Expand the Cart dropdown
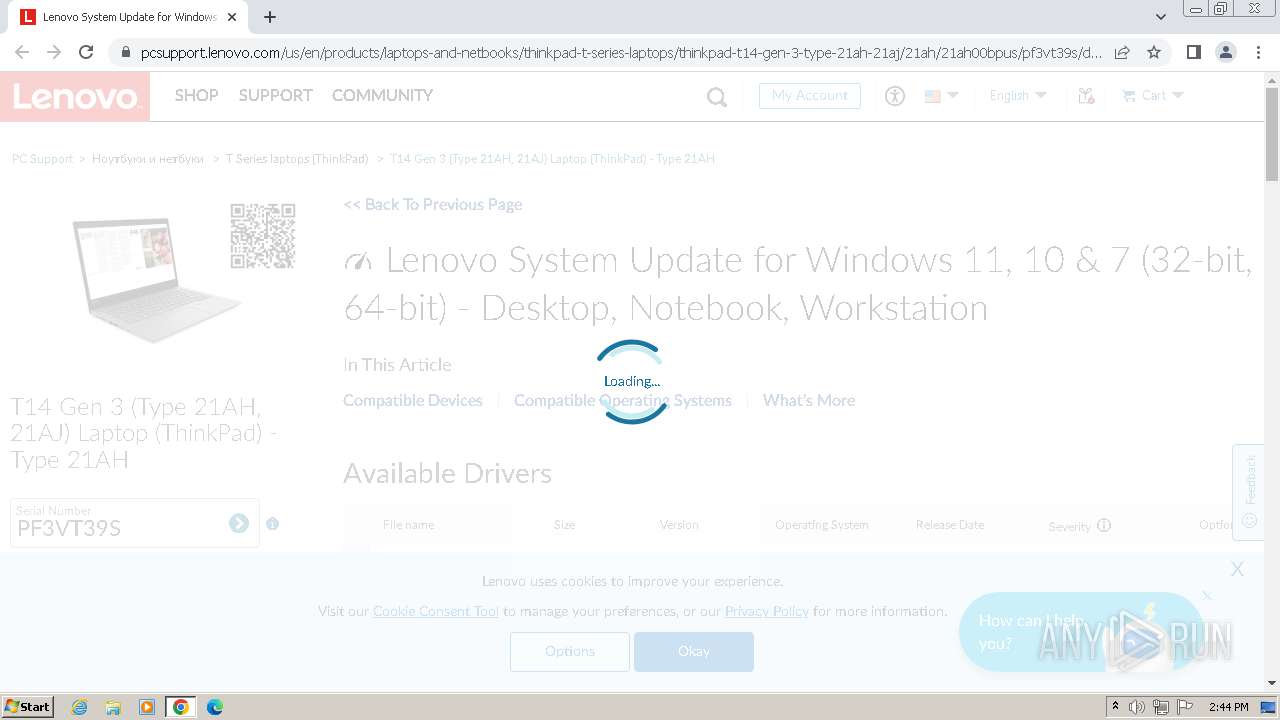Screen dimensions: 1280x720 pyautogui.click(x=1153, y=96)
